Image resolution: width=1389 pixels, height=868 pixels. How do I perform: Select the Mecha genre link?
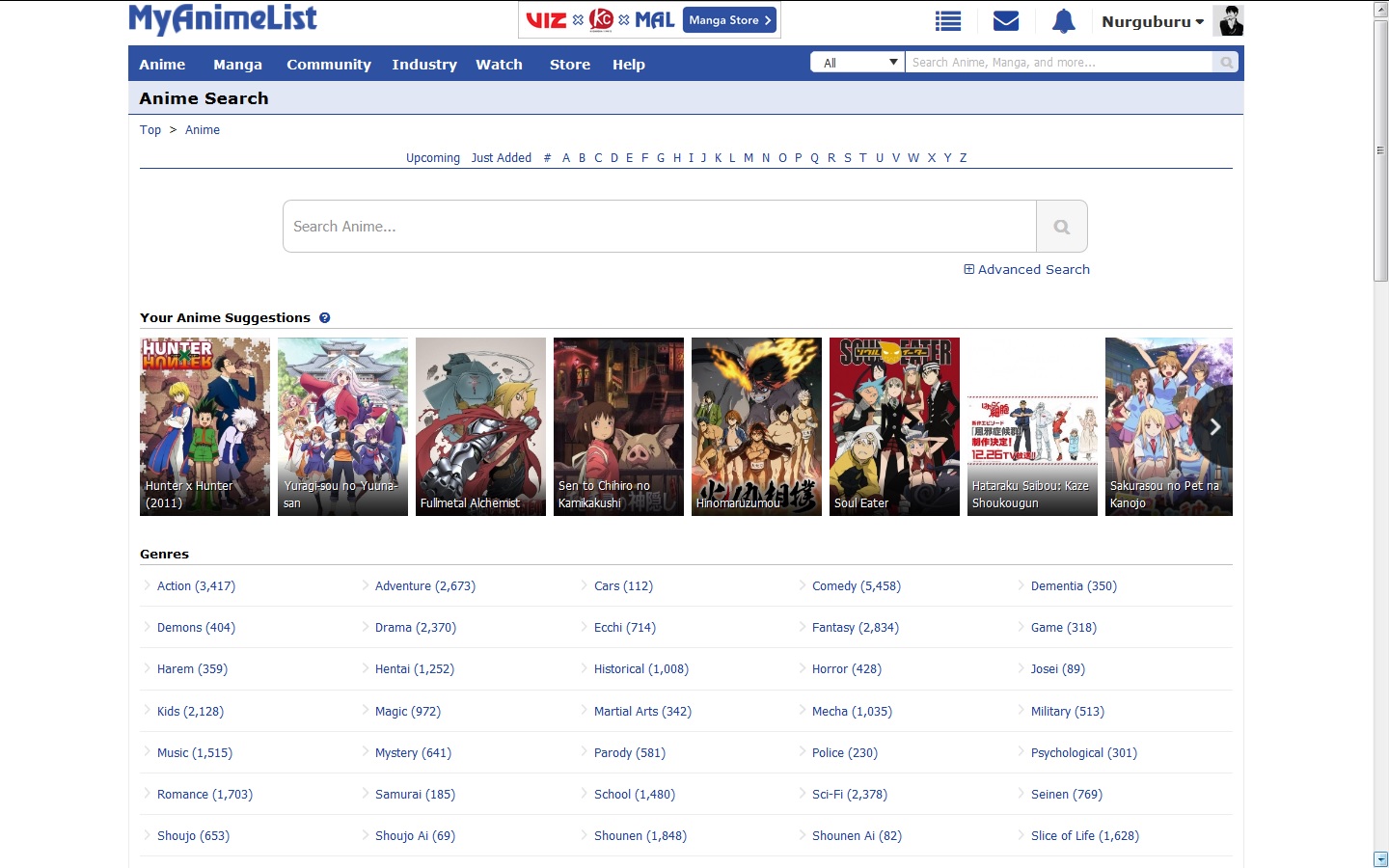[852, 712]
